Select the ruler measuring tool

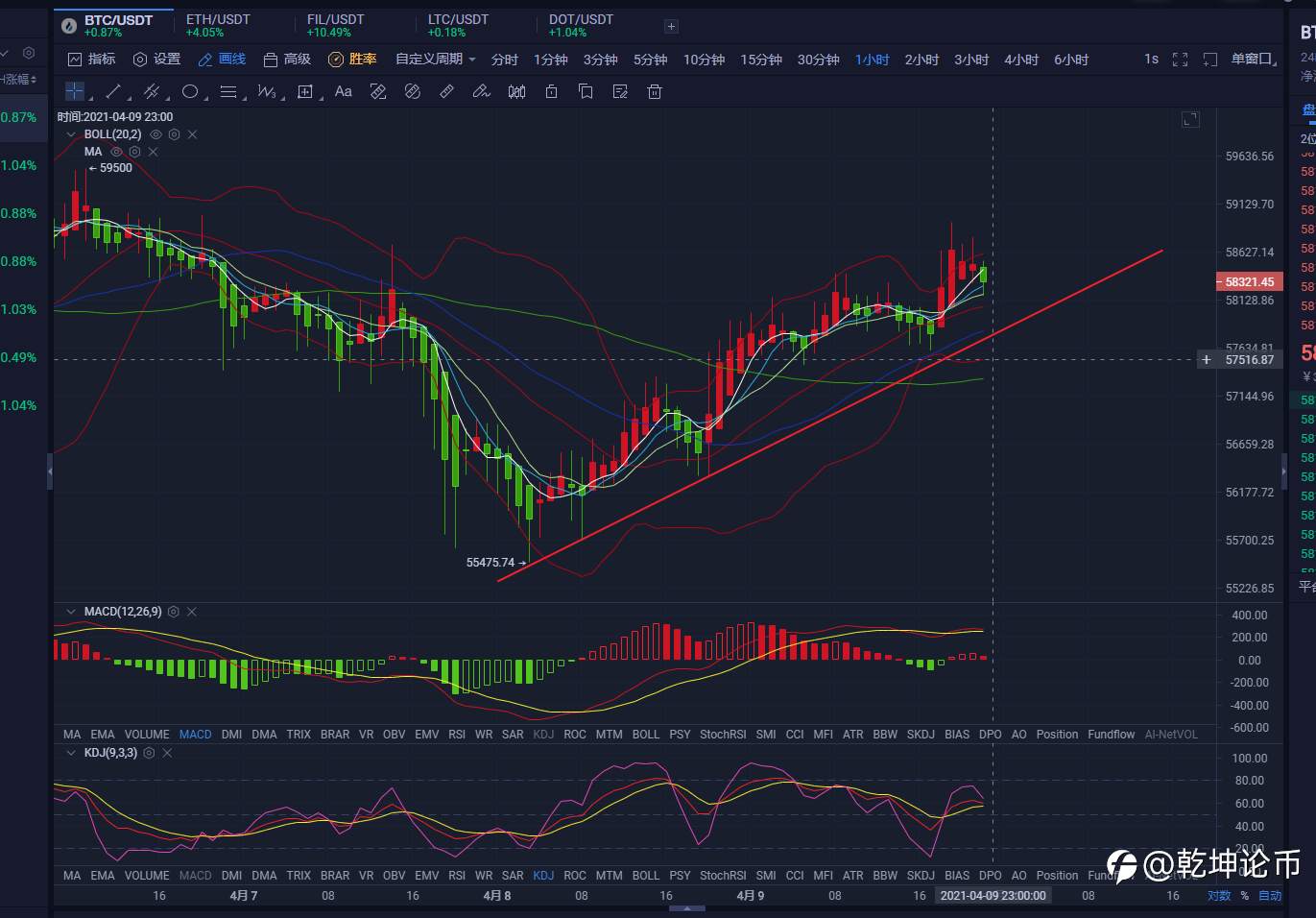pyautogui.click(x=446, y=91)
